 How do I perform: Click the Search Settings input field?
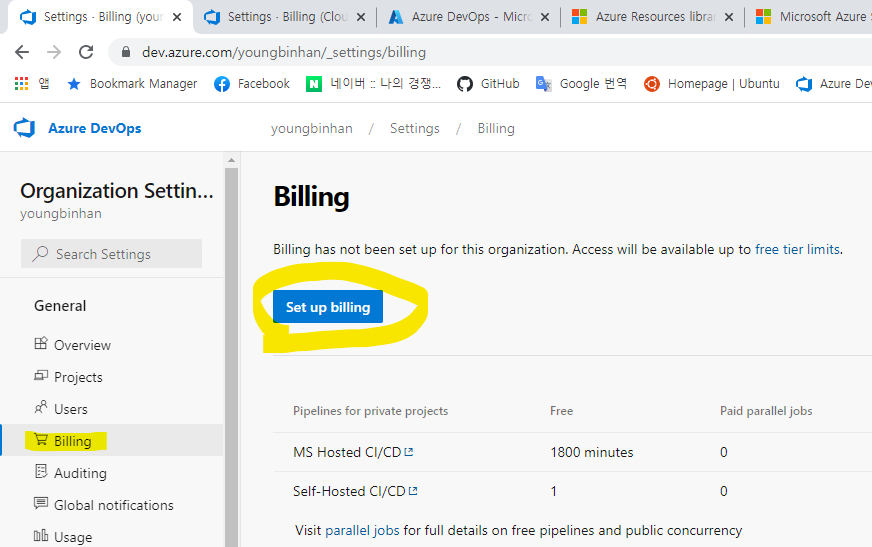tap(111, 254)
